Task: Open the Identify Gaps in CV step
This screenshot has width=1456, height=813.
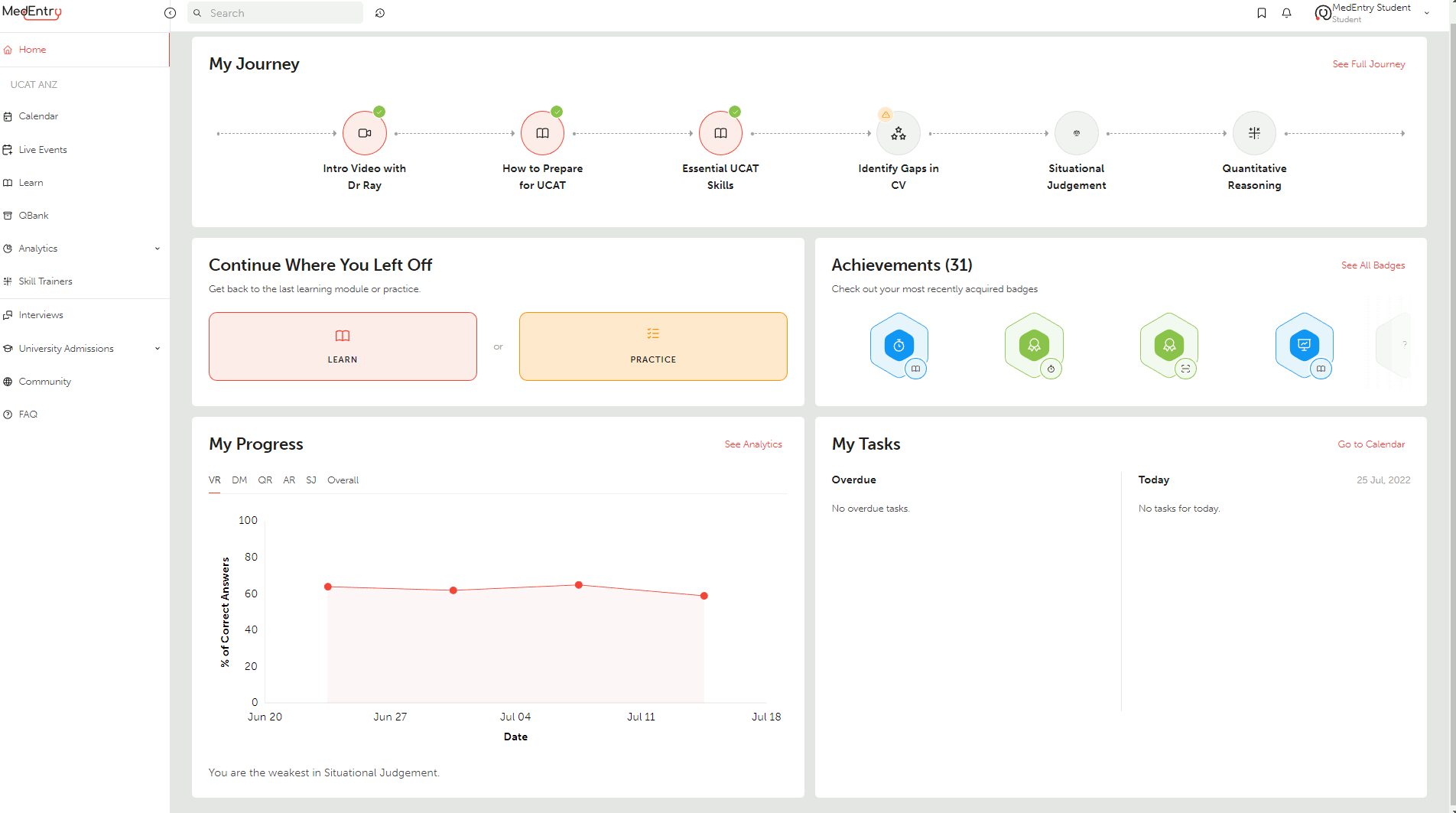Action: click(x=899, y=132)
